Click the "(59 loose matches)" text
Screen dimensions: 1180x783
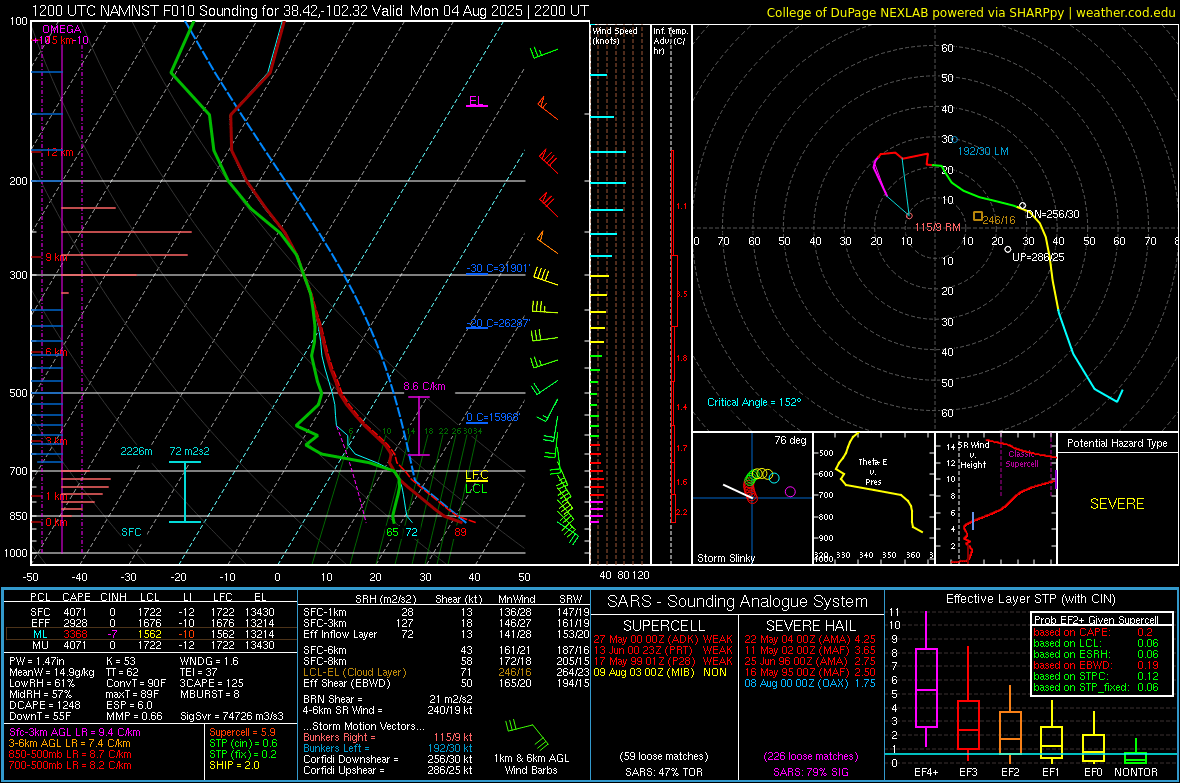664,757
